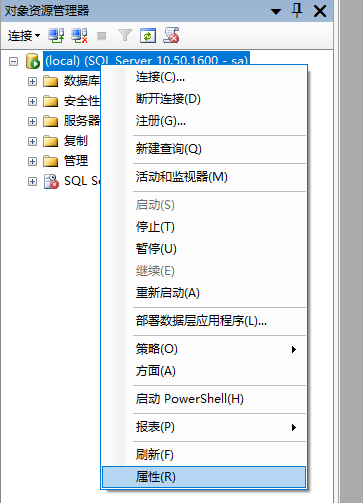
Task: Click the Filter funnel toolbar icon
Action: [125, 35]
